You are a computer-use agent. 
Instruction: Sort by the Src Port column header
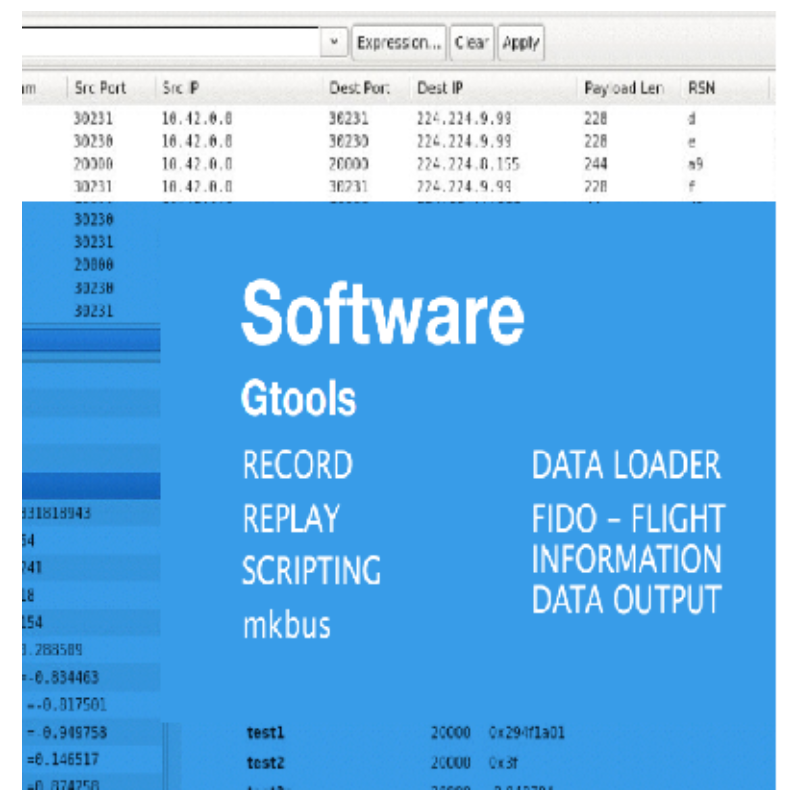pos(100,88)
